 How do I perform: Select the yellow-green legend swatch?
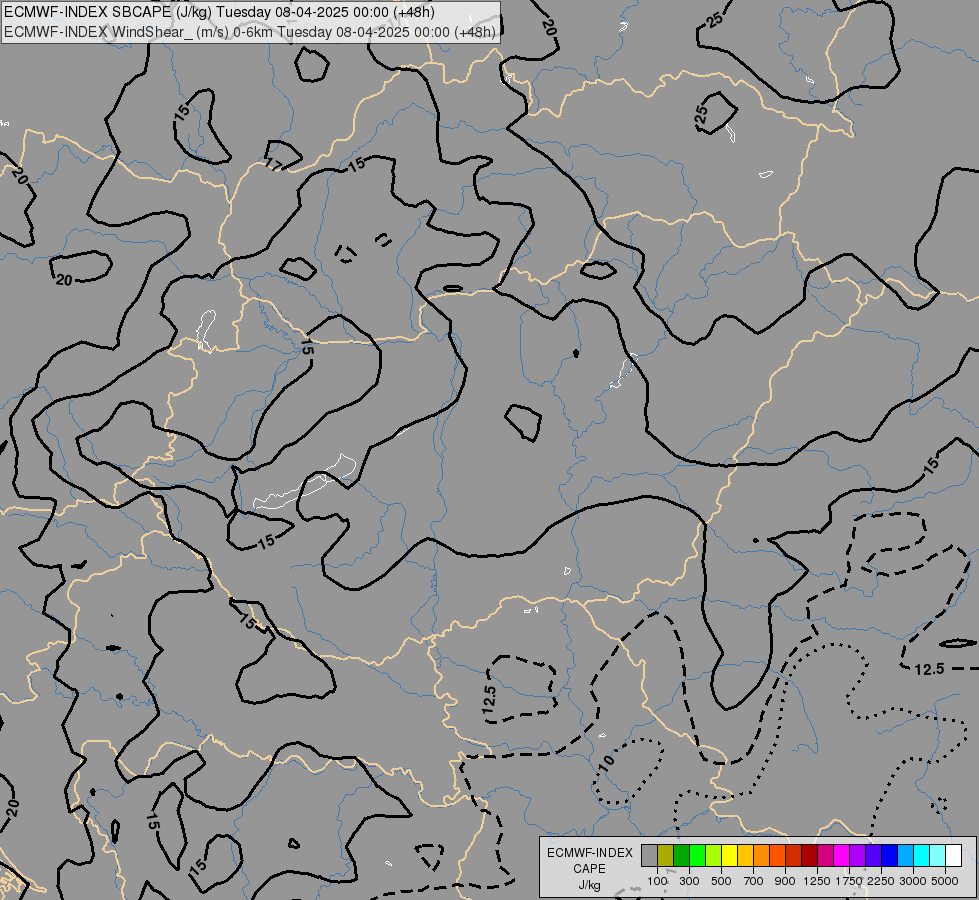click(x=713, y=855)
